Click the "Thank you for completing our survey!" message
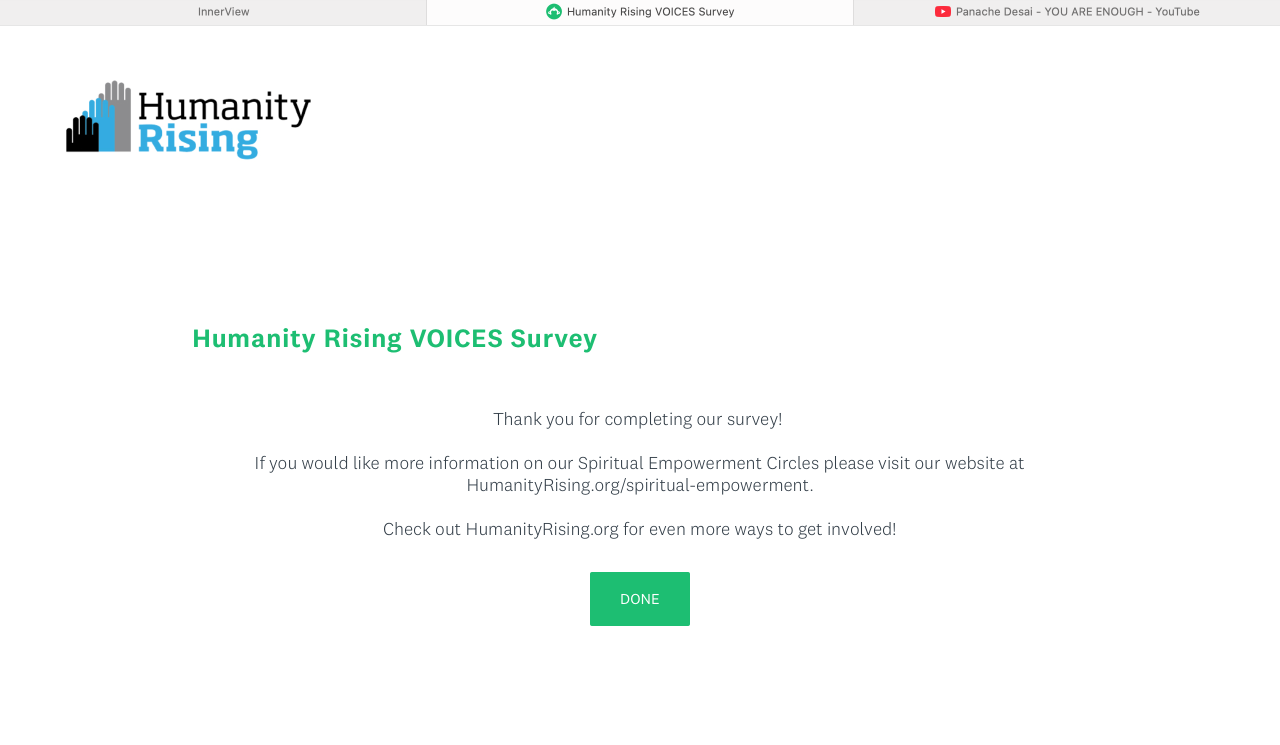Screen dimensions: 1280x745 [x=638, y=419]
